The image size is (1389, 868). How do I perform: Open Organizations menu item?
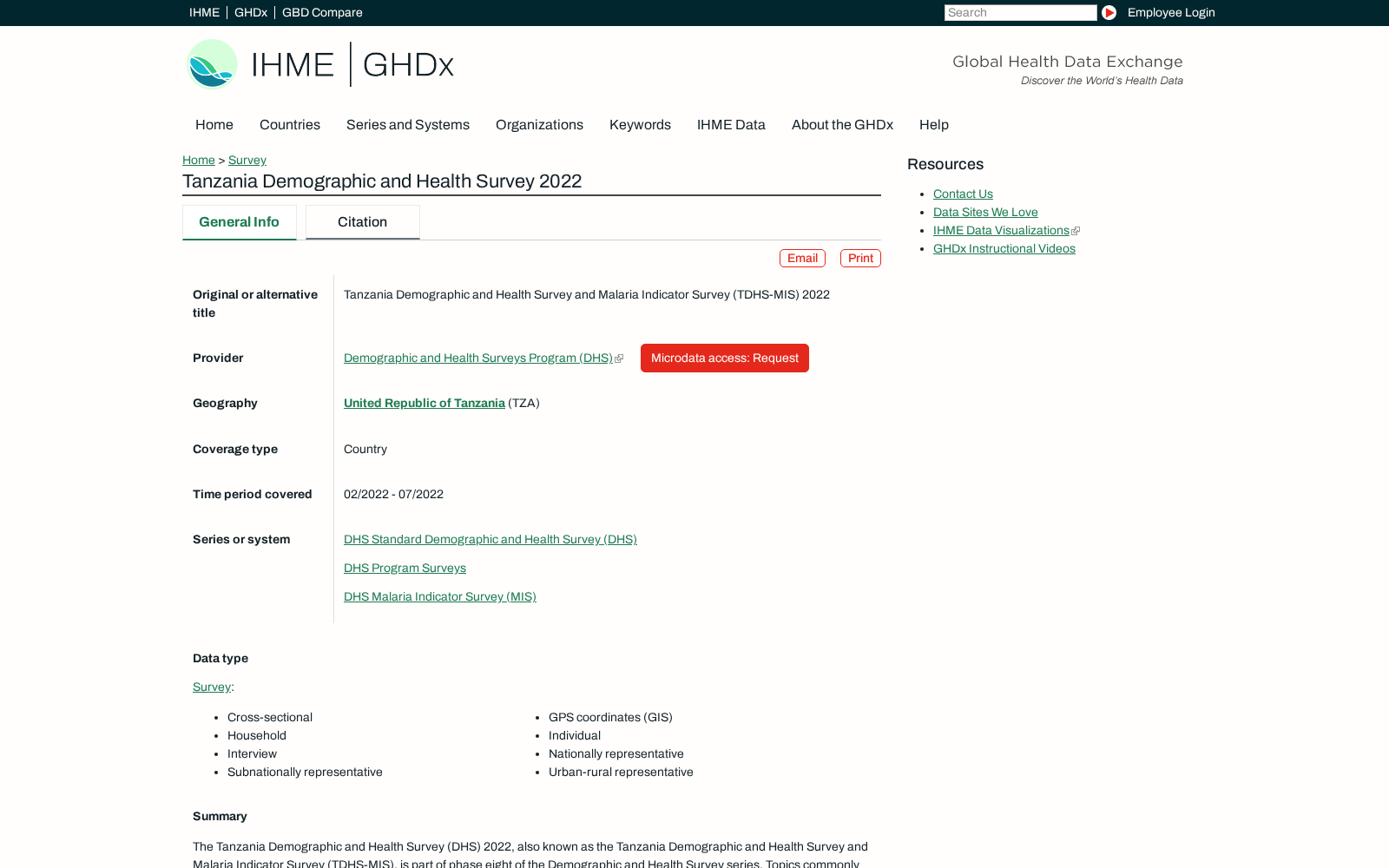(539, 124)
